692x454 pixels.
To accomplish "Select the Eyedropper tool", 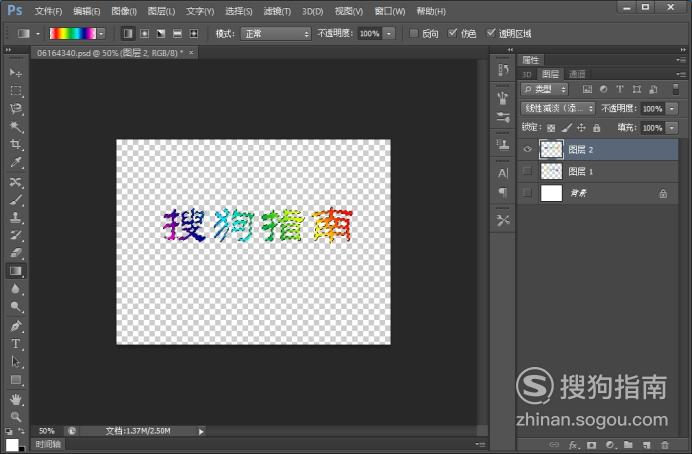I will click(x=16, y=163).
